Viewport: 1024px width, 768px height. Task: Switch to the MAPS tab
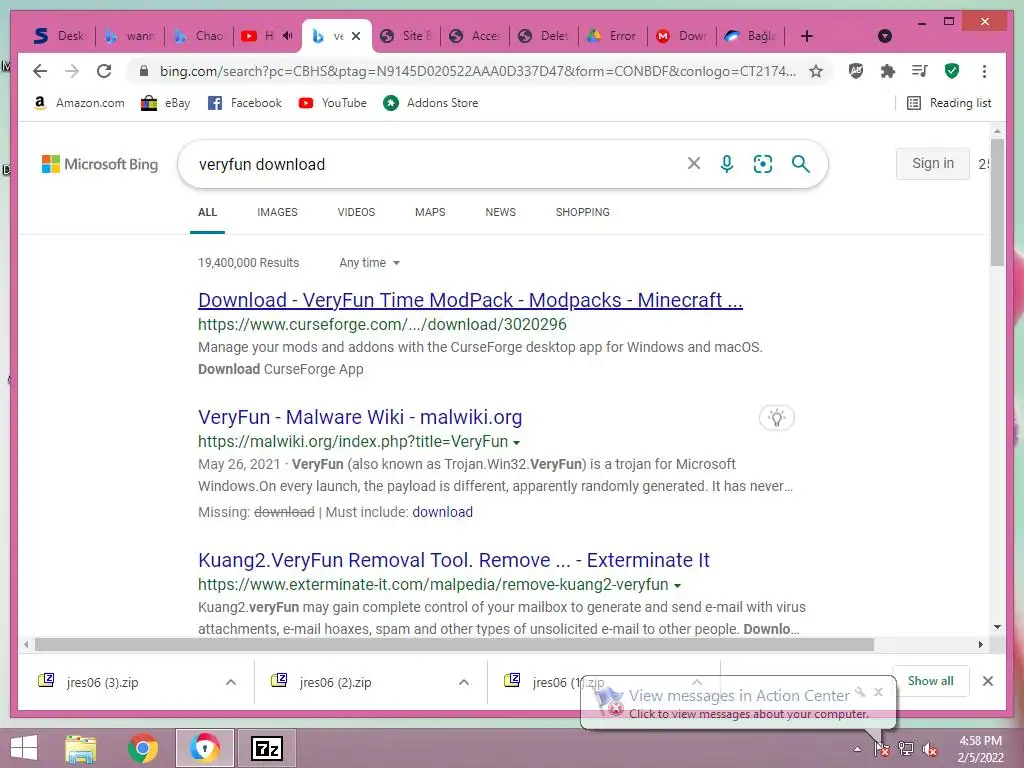(x=430, y=212)
